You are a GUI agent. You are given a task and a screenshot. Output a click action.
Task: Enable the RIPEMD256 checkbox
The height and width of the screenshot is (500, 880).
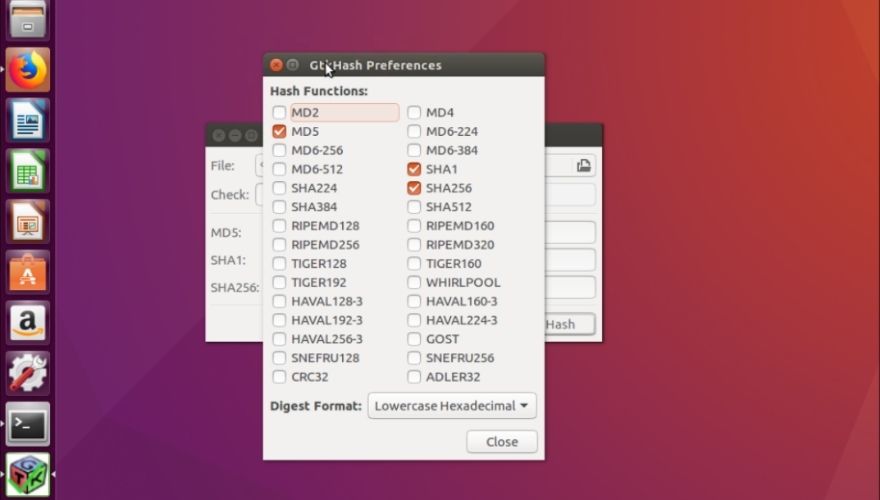click(279, 245)
